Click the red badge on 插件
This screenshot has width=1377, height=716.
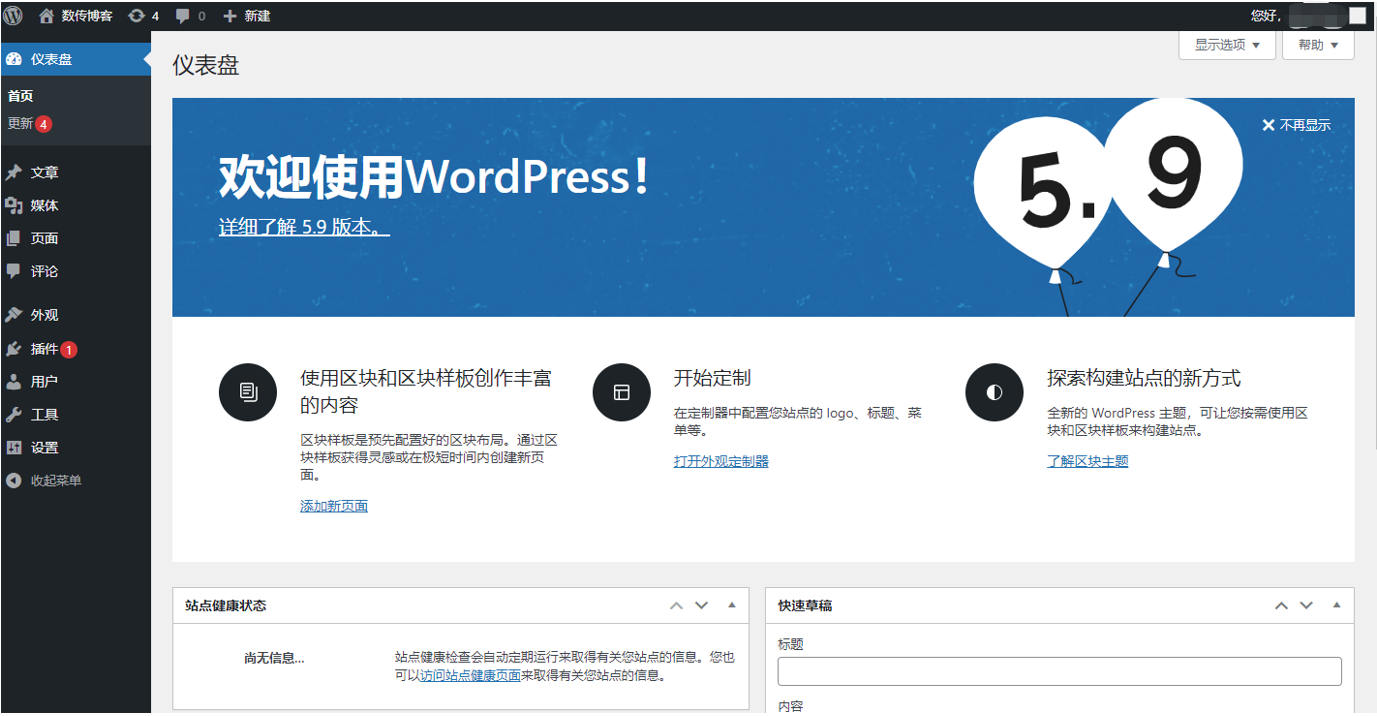(x=68, y=350)
